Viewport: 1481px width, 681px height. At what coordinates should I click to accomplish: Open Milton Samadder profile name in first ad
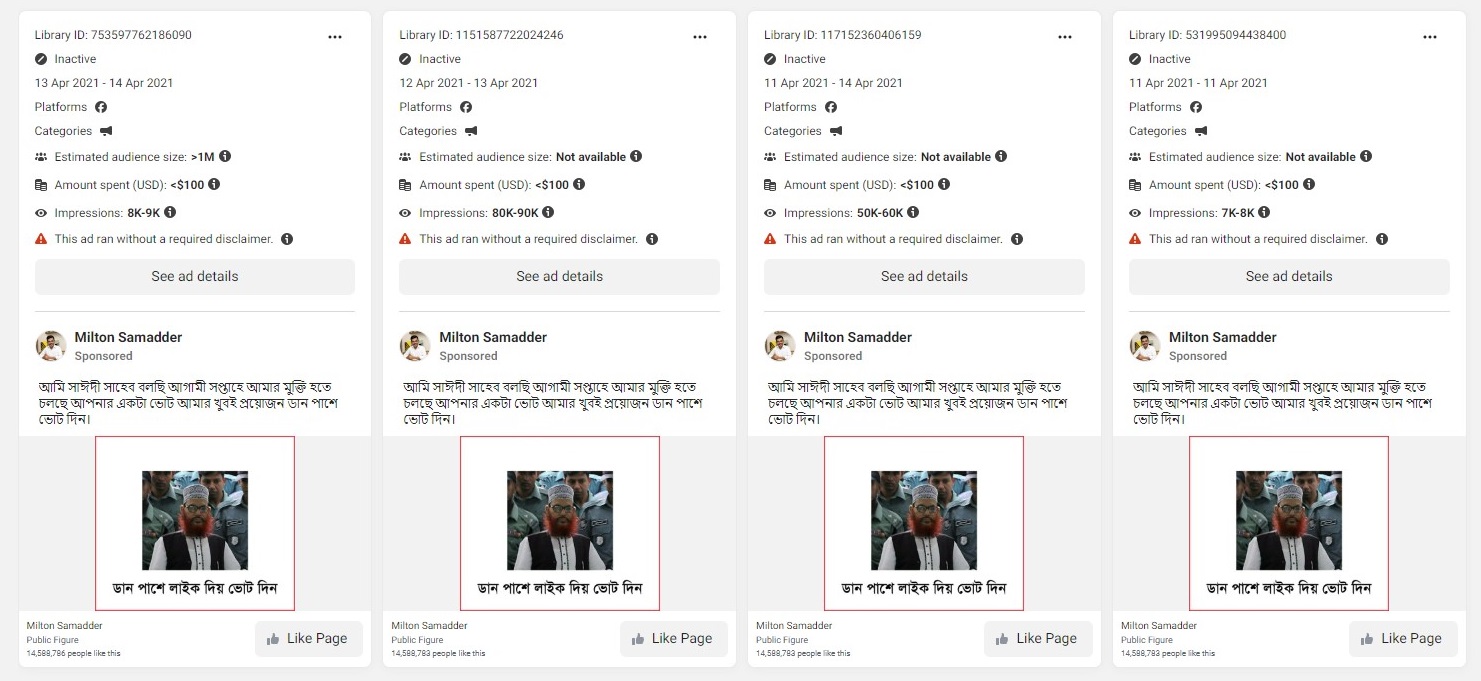[128, 337]
